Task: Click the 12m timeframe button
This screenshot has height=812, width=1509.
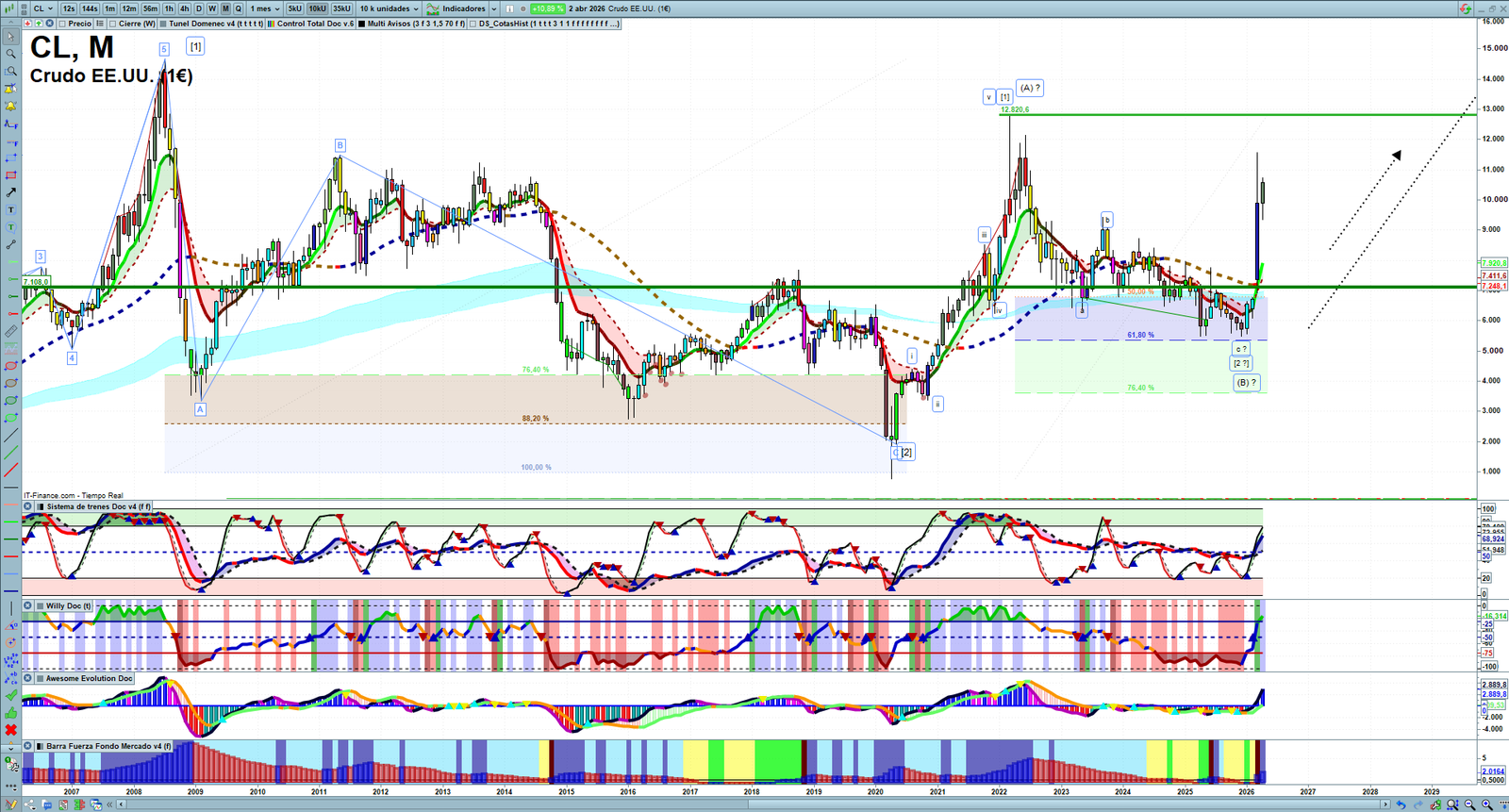Action: pyautogui.click(x=129, y=8)
